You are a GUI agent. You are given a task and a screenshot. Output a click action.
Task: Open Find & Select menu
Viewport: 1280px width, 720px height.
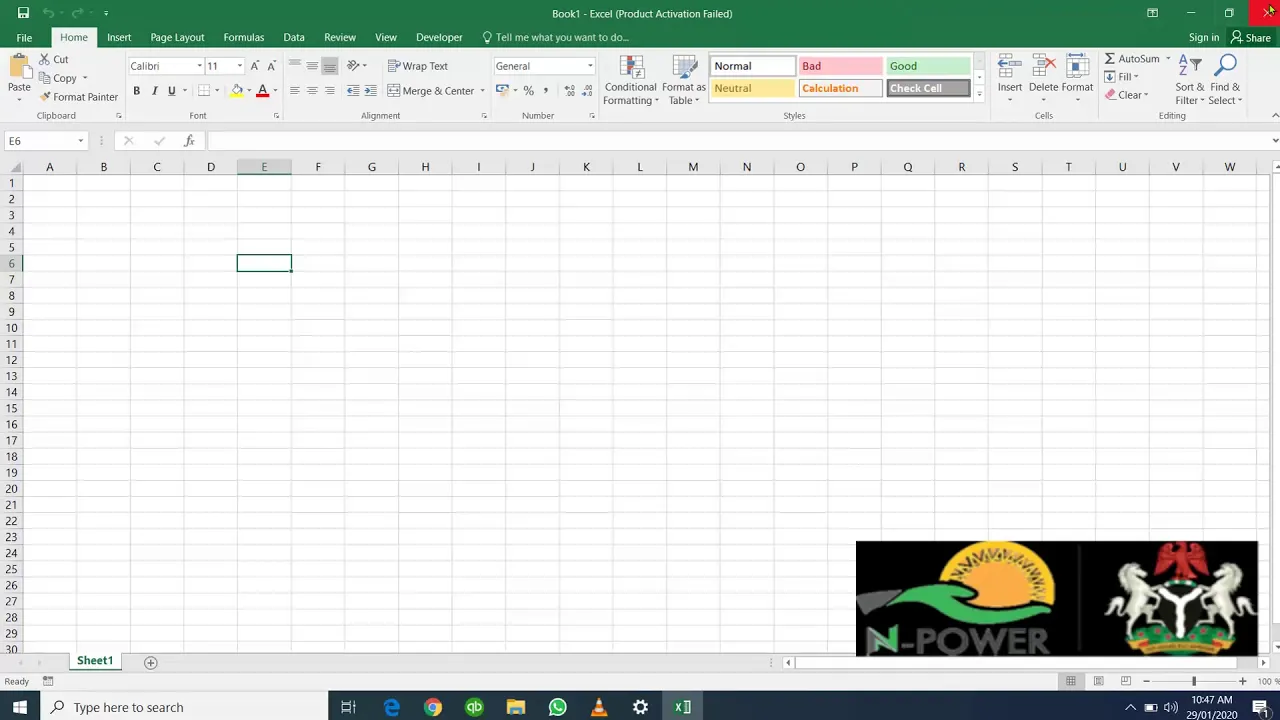[x=1225, y=80]
